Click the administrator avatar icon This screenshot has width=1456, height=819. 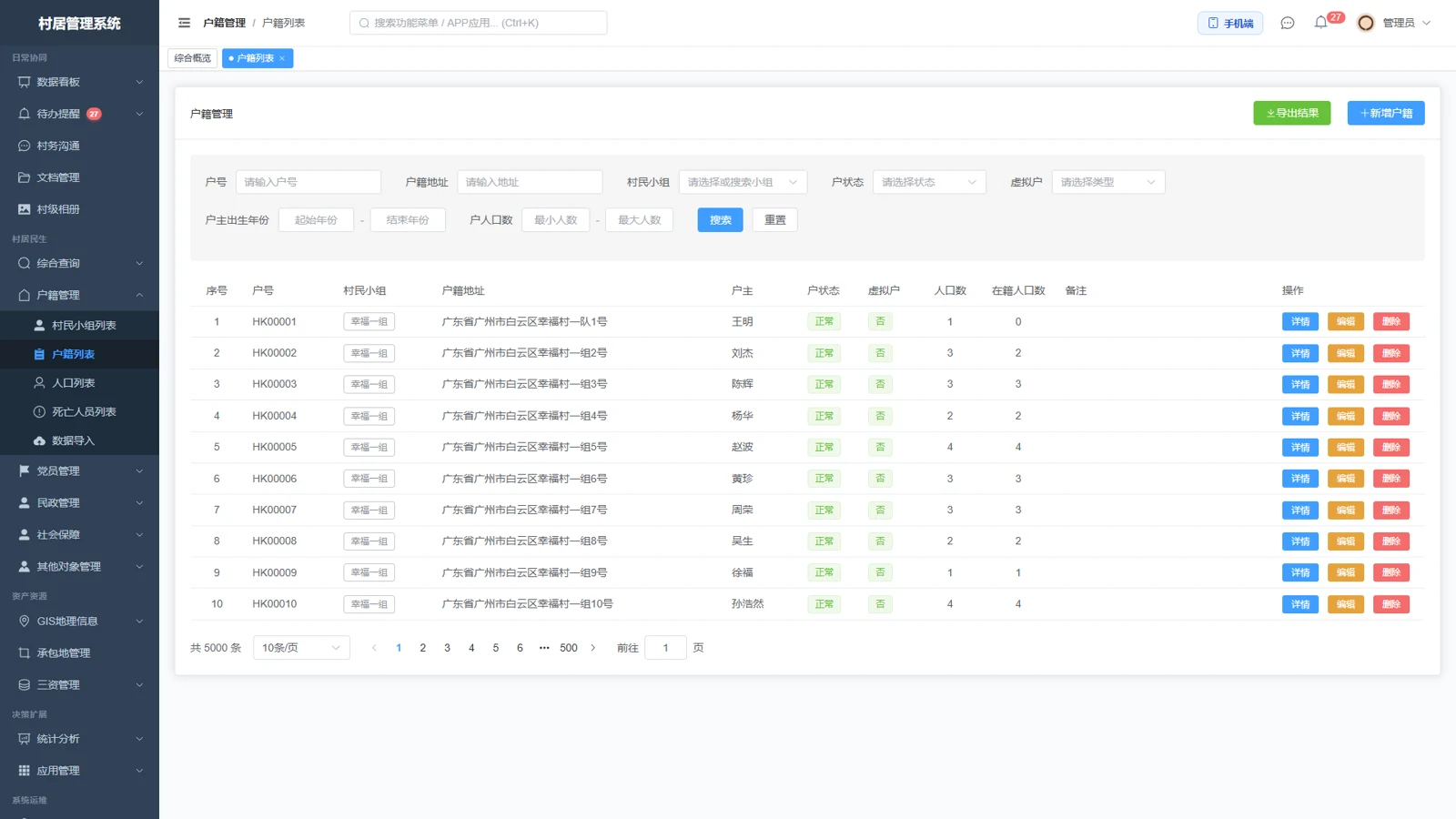[1365, 23]
